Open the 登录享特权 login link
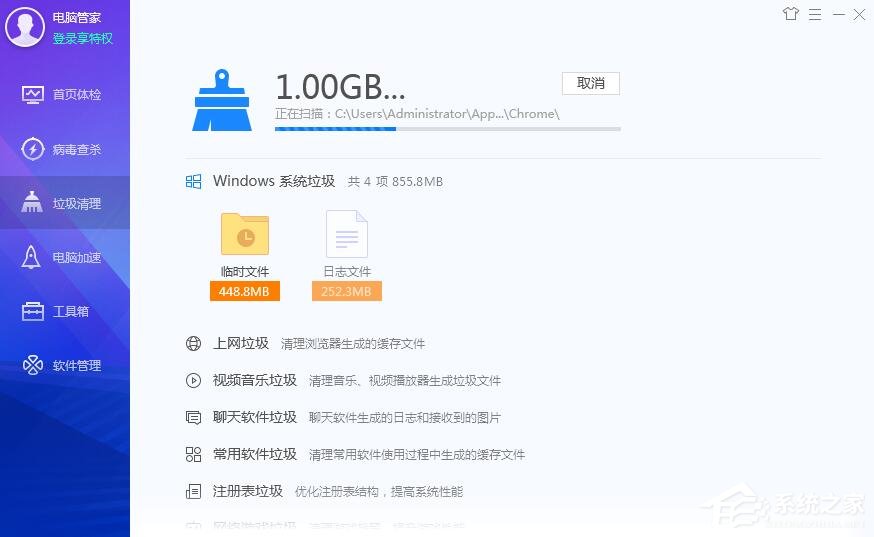Viewport: 874px width, 537px height. [82, 38]
